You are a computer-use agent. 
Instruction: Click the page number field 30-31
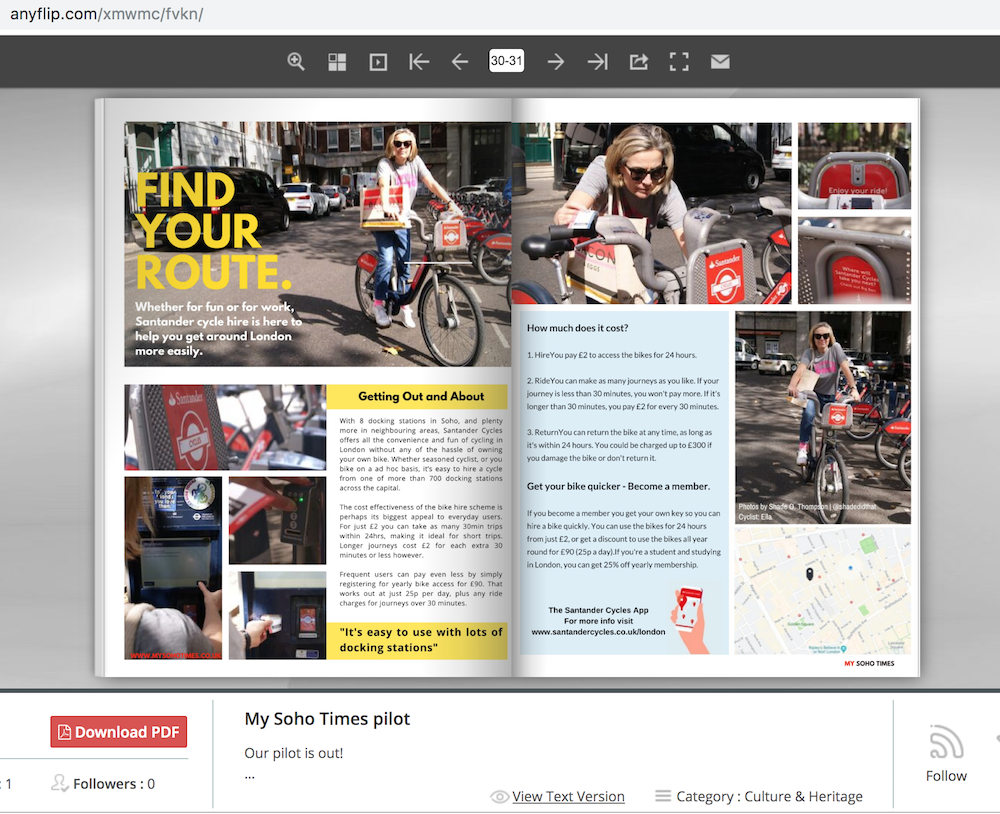pos(506,61)
